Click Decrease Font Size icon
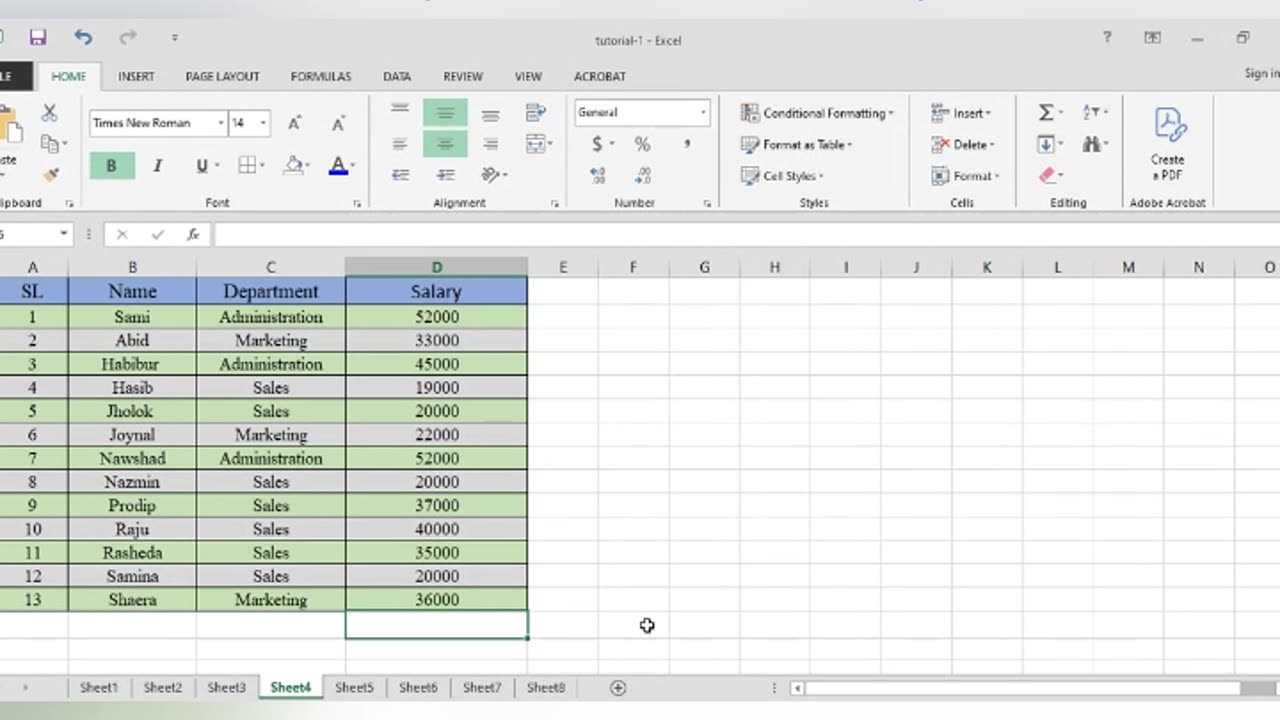The width and height of the screenshot is (1280, 720). coord(338,123)
